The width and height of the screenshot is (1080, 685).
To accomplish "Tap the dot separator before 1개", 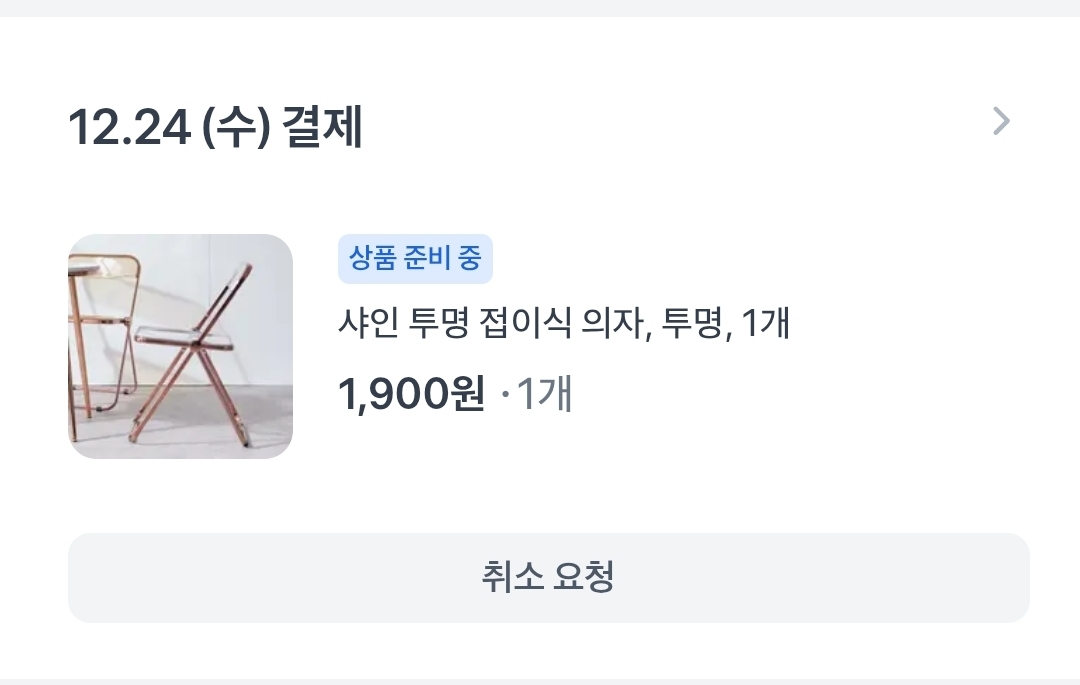I will (504, 395).
